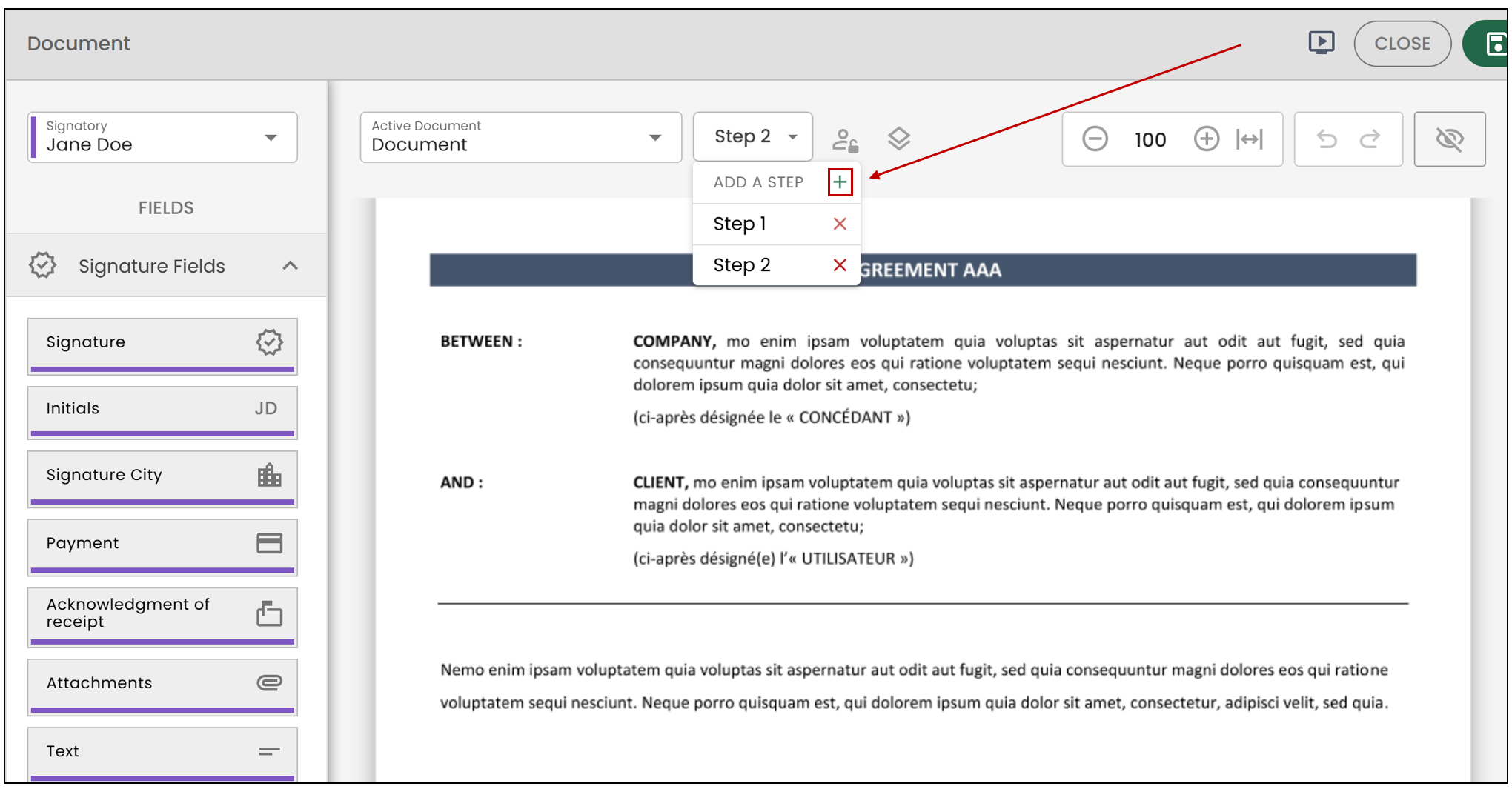Select Step 1 from the step menu
Viewport: 1512px width, 789px height.
pyautogui.click(x=740, y=224)
